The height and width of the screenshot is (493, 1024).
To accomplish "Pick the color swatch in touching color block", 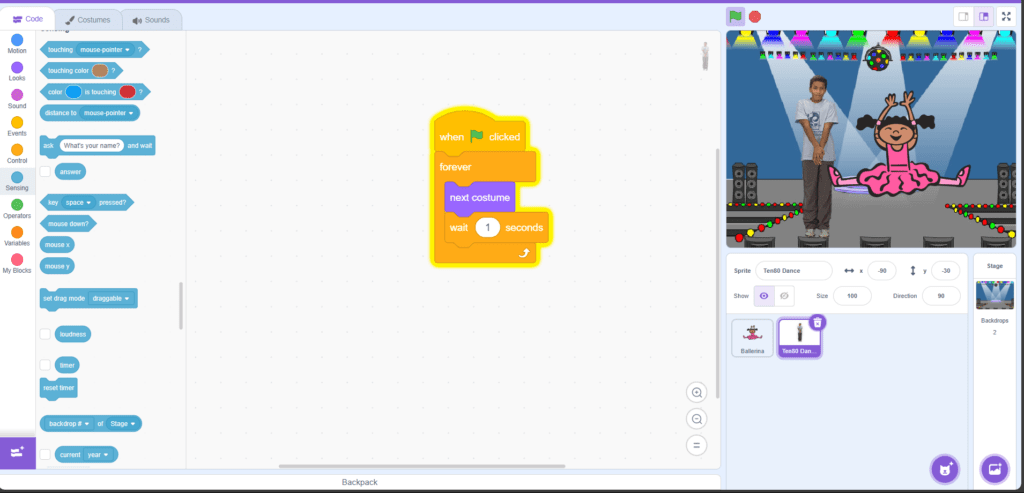I will (100, 70).
